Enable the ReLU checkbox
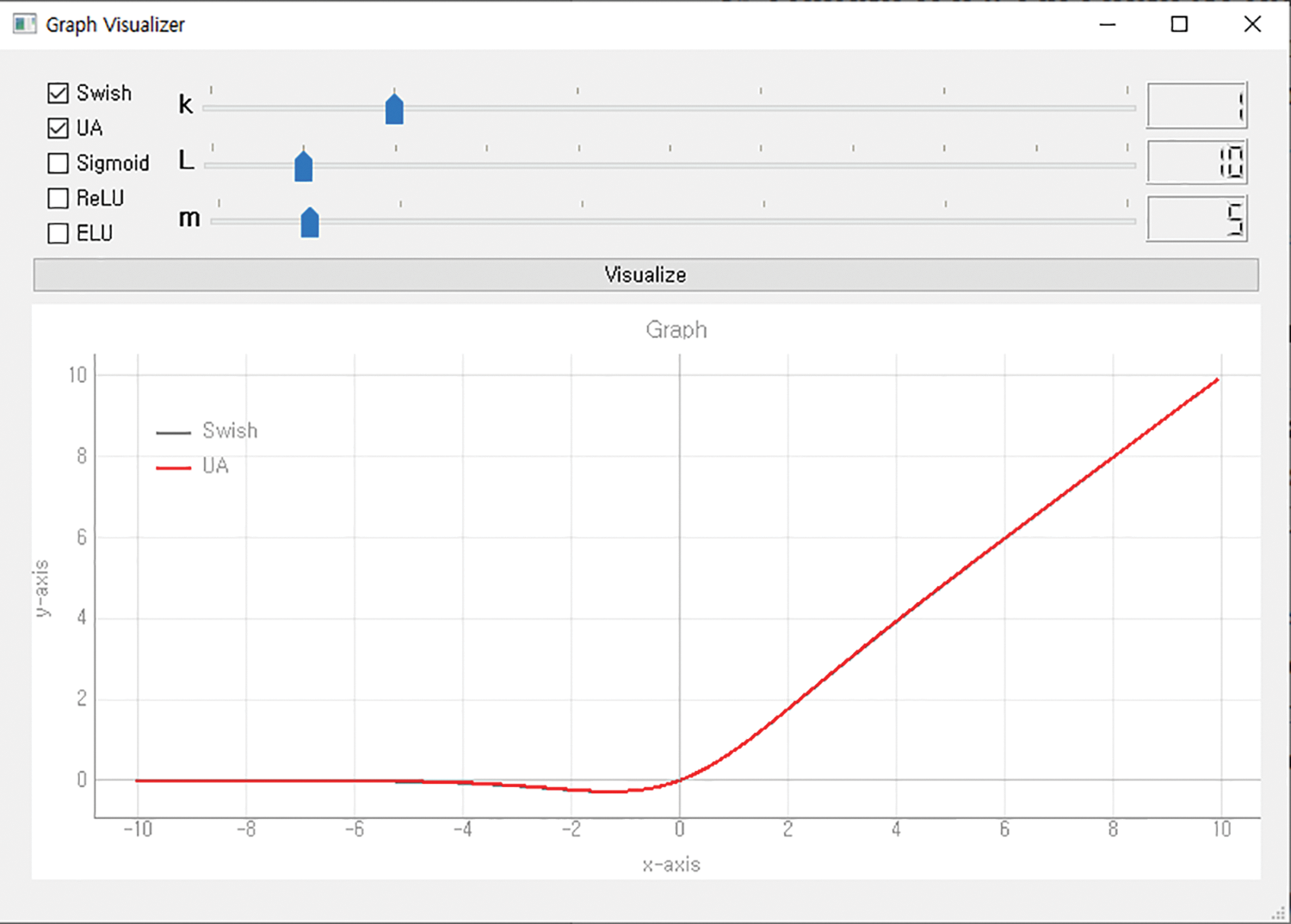This screenshot has width=1291, height=924. click(57, 198)
